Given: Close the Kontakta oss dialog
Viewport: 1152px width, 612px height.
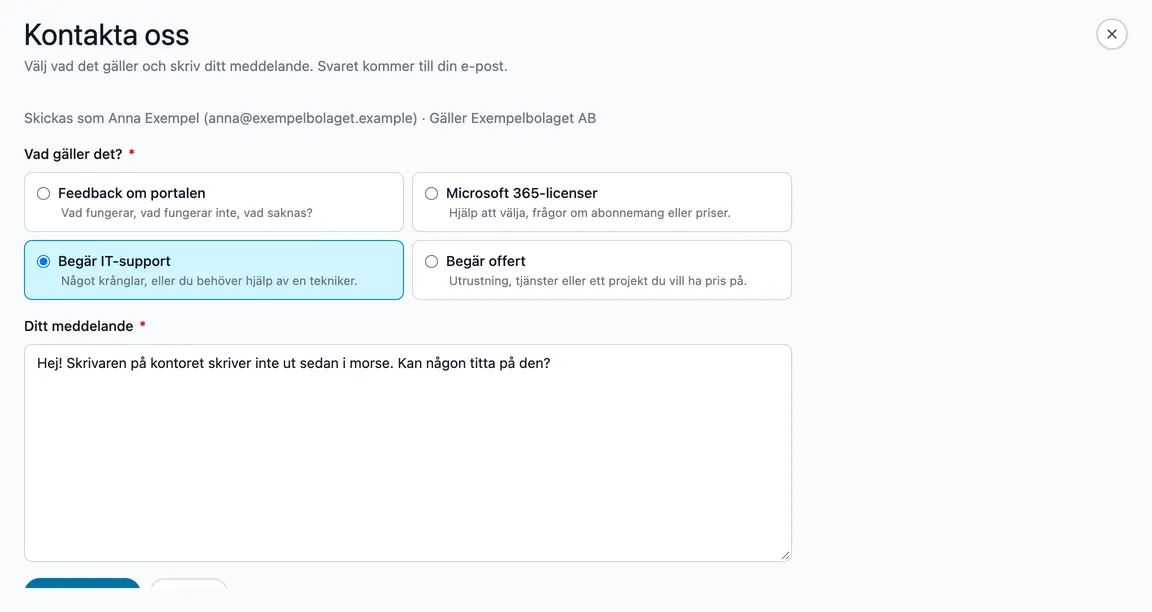Looking at the screenshot, I should (1112, 35).
